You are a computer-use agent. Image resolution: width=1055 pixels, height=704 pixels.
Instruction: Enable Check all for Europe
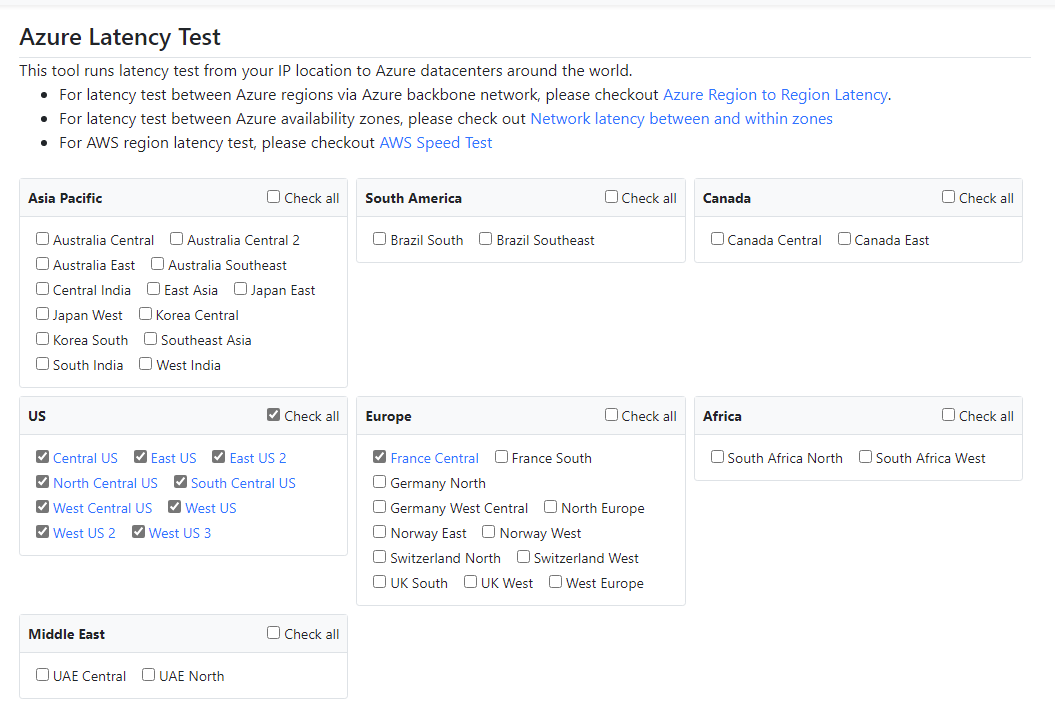610,414
